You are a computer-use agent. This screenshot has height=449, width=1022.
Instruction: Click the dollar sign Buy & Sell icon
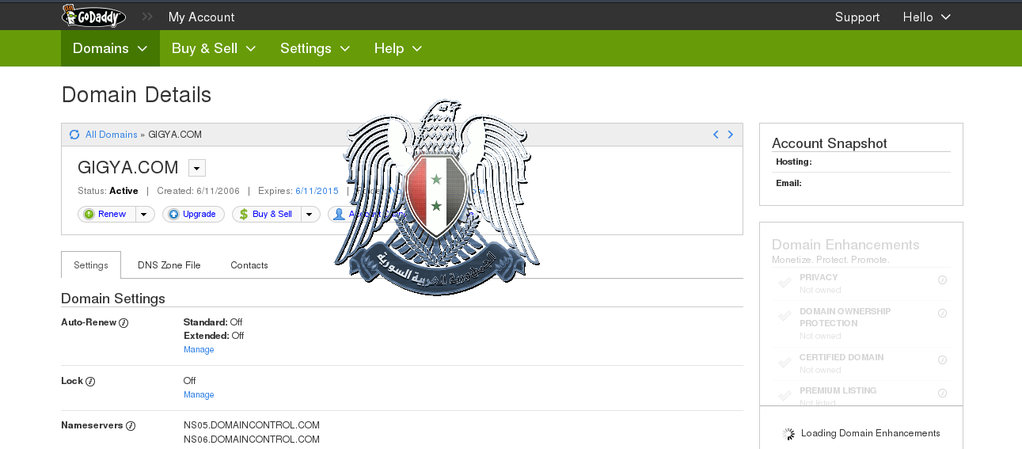244,214
